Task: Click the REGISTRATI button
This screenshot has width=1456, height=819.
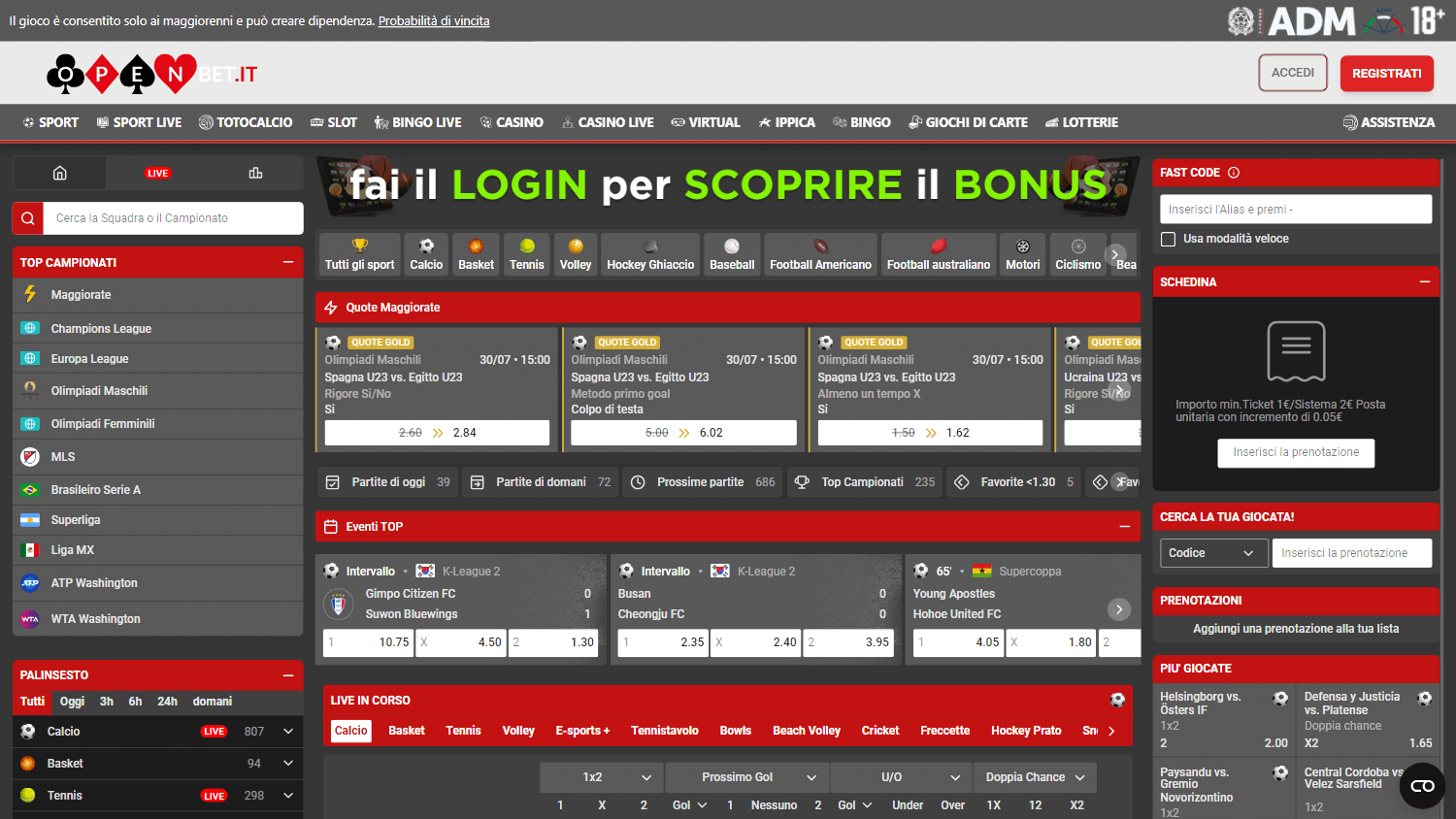Action: 1386,74
